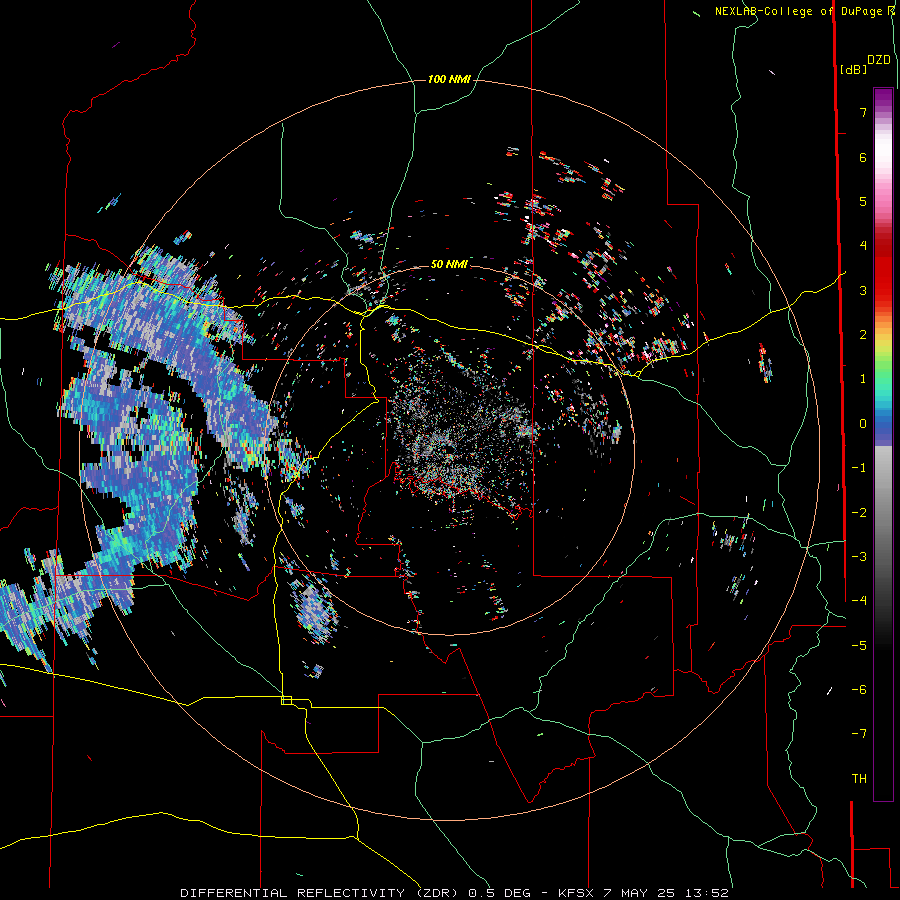Image resolution: width=900 pixels, height=900 pixels.
Task: Click the 0 value on the color scale
Action: [x=863, y=424]
